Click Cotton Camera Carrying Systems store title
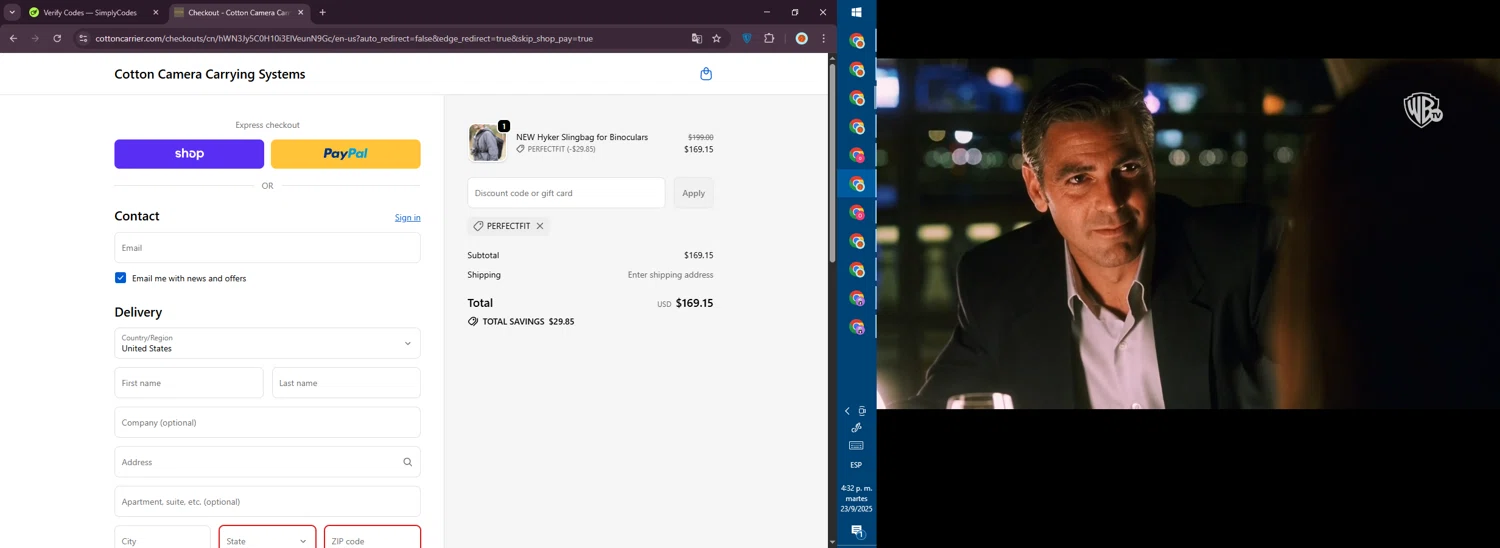The width and height of the screenshot is (1500, 548). click(x=210, y=74)
